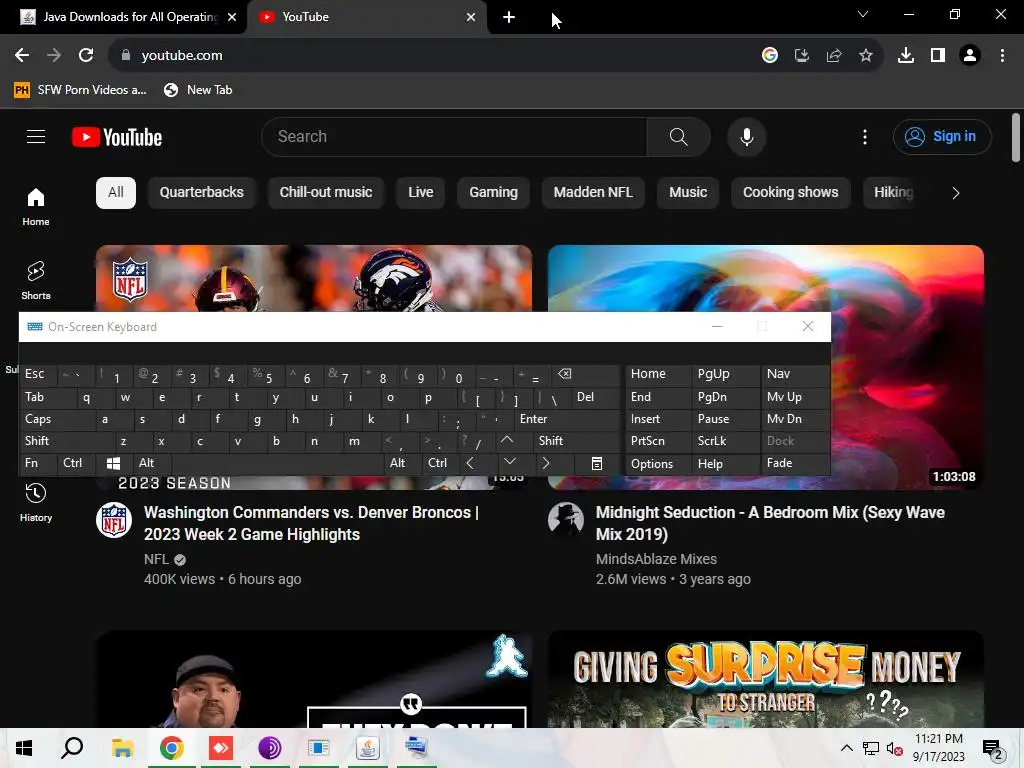Screen dimensions: 1024x768
Task: Select Home in the YouTube sidebar
Action: (x=36, y=206)
